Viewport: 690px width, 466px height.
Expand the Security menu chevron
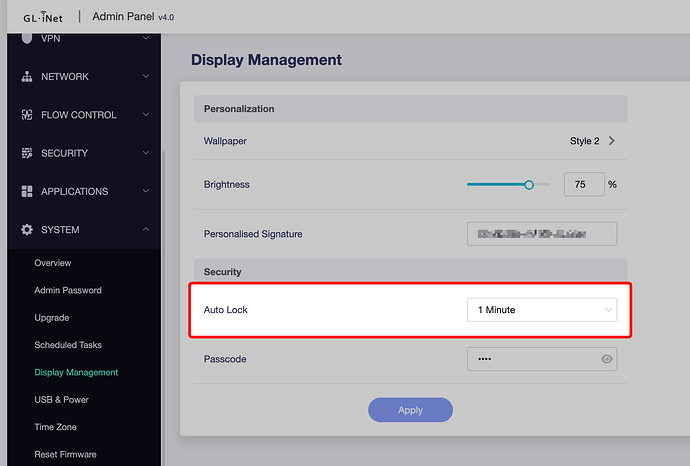click(146, 153)
